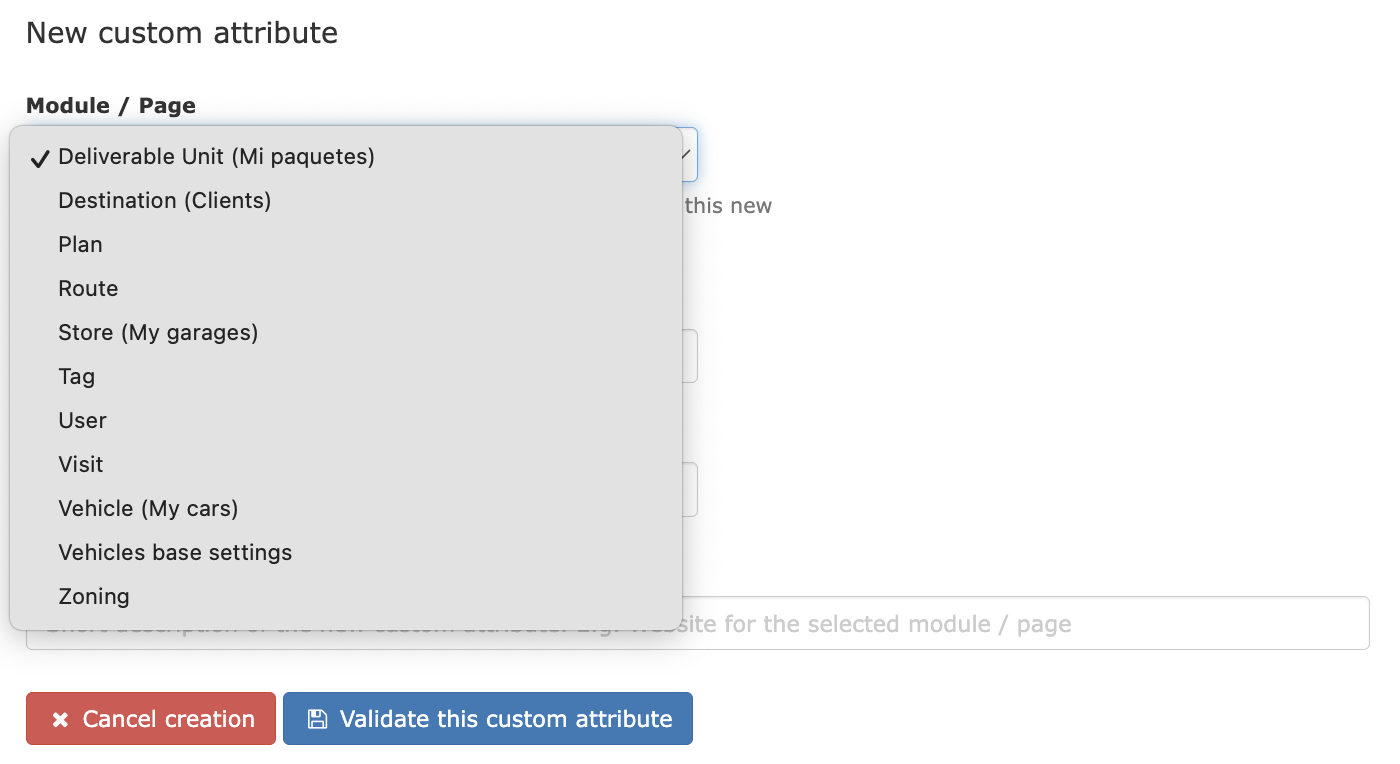
Task: Pick Vehicle (My cars) option
Action: [x=148, y=509]
